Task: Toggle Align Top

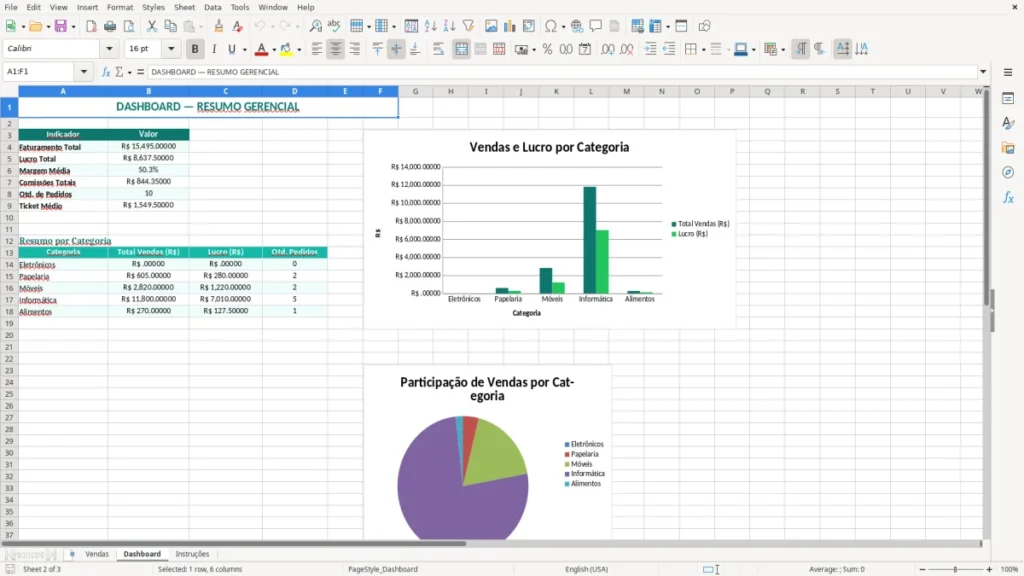Action: [377, 49]
